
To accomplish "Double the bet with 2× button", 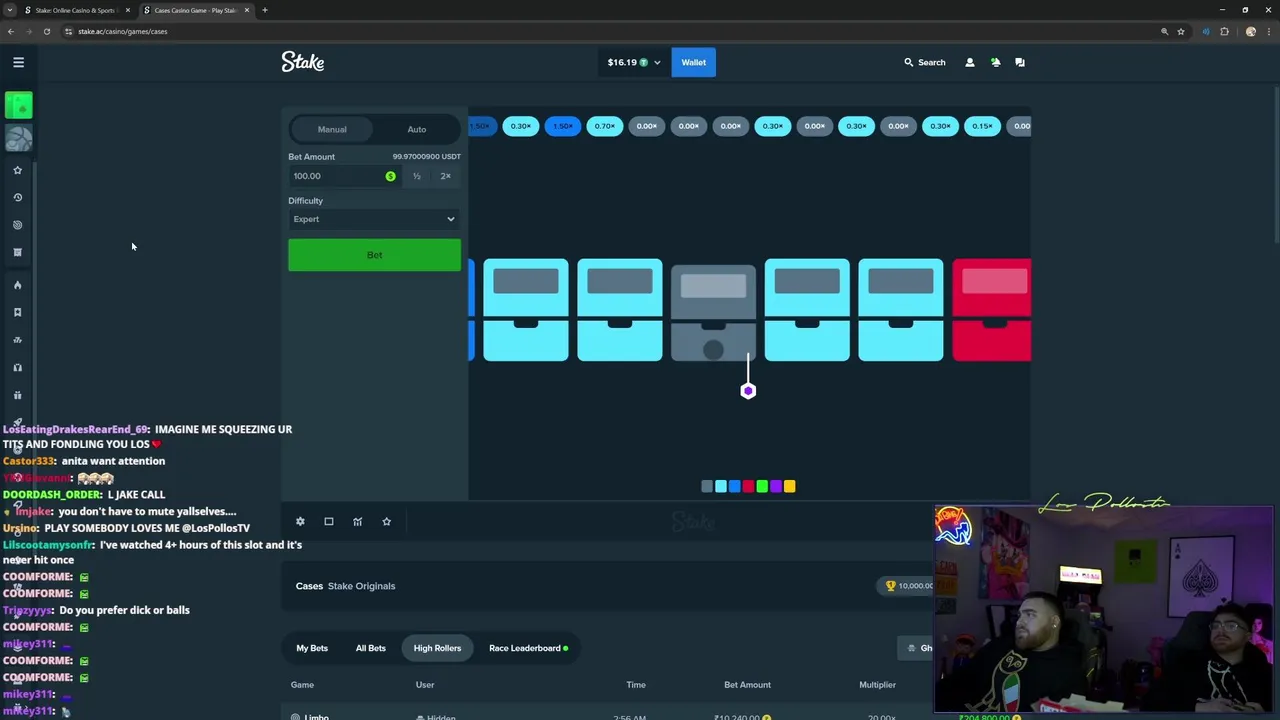I will (x=446, y=176).
